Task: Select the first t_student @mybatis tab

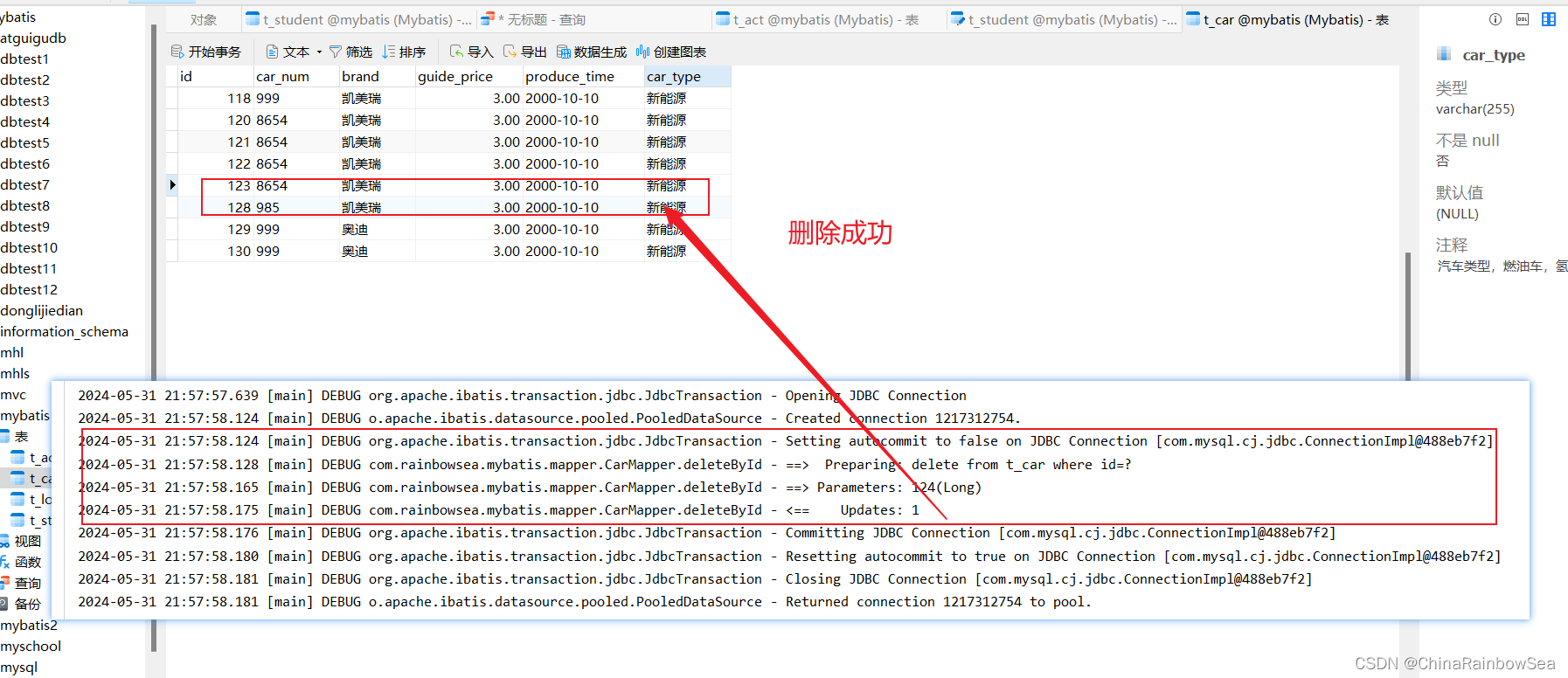Action: (358, 20)
